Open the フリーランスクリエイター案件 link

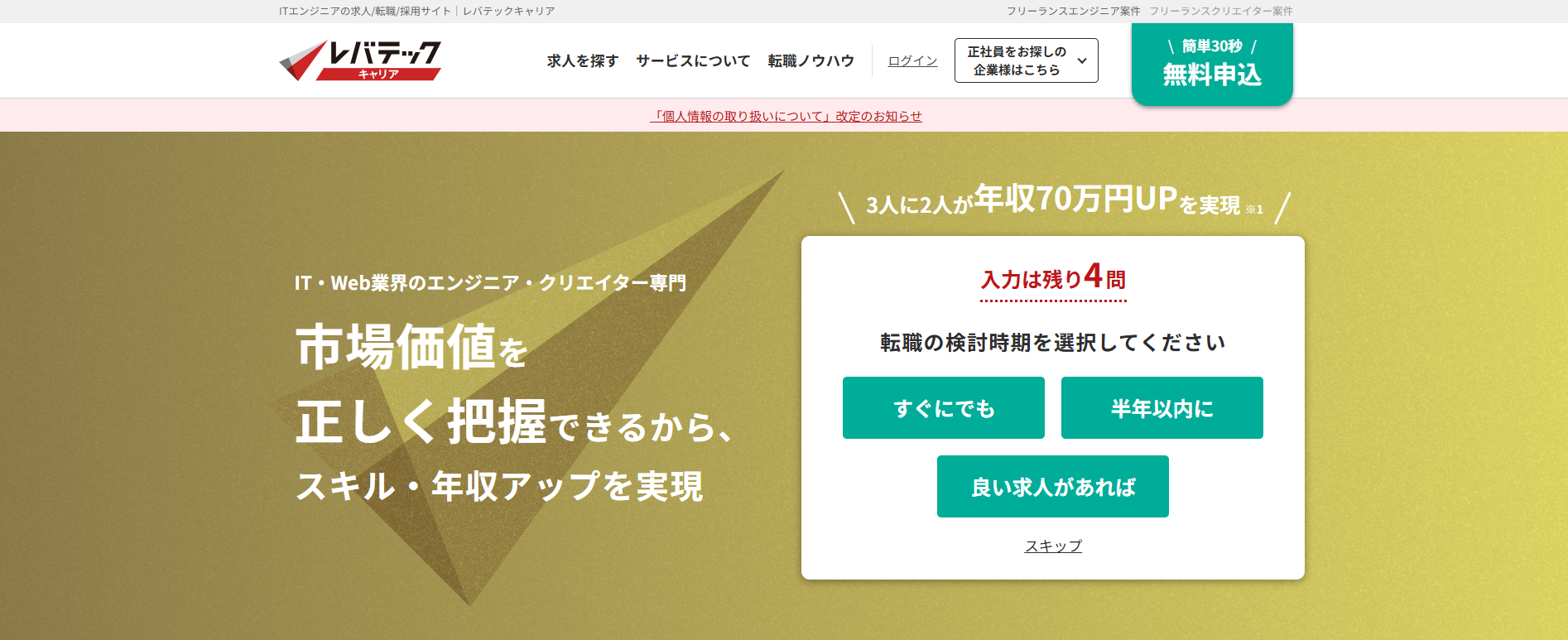coord(1220,11)
